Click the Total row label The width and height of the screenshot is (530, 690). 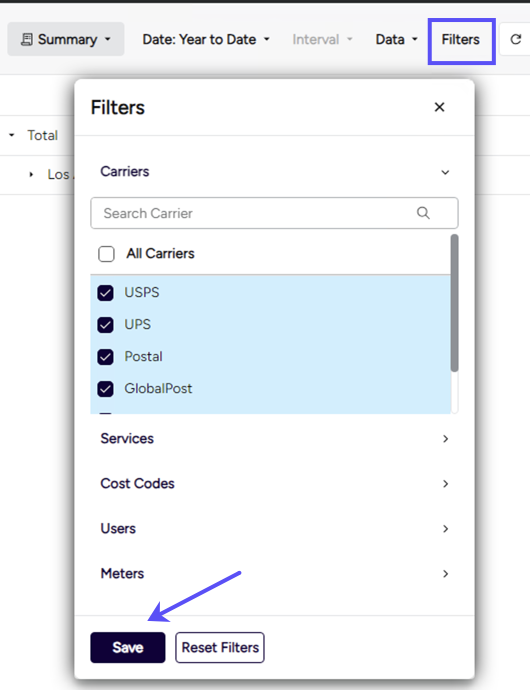[42, 135]
